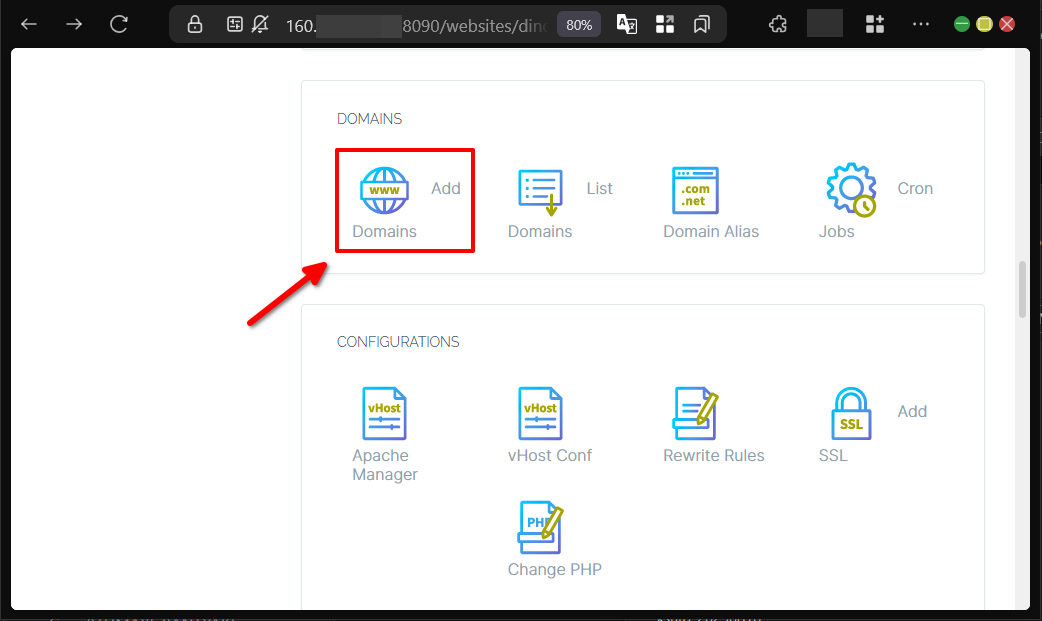The width and height of the screenshot is (1042, 621).
Task: Open the List Domains icon
Action: pos(540,191)
